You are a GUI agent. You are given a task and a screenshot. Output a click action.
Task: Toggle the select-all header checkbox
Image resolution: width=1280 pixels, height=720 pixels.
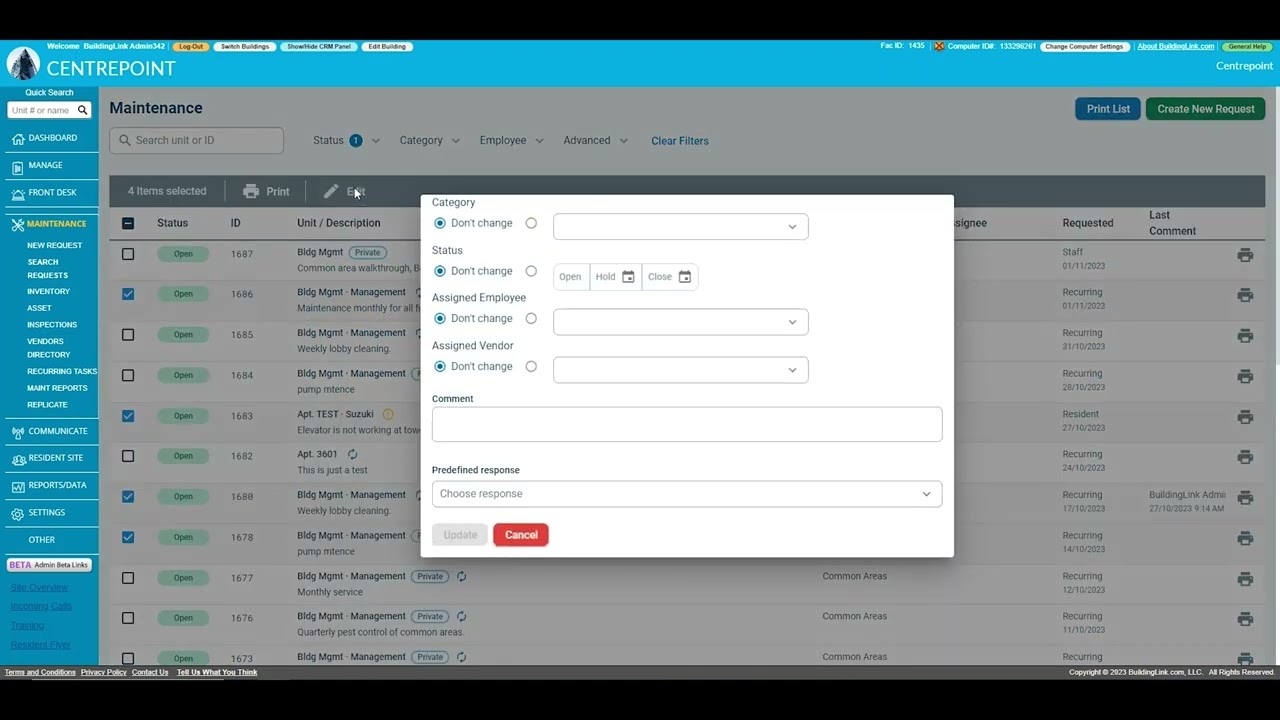128,223
